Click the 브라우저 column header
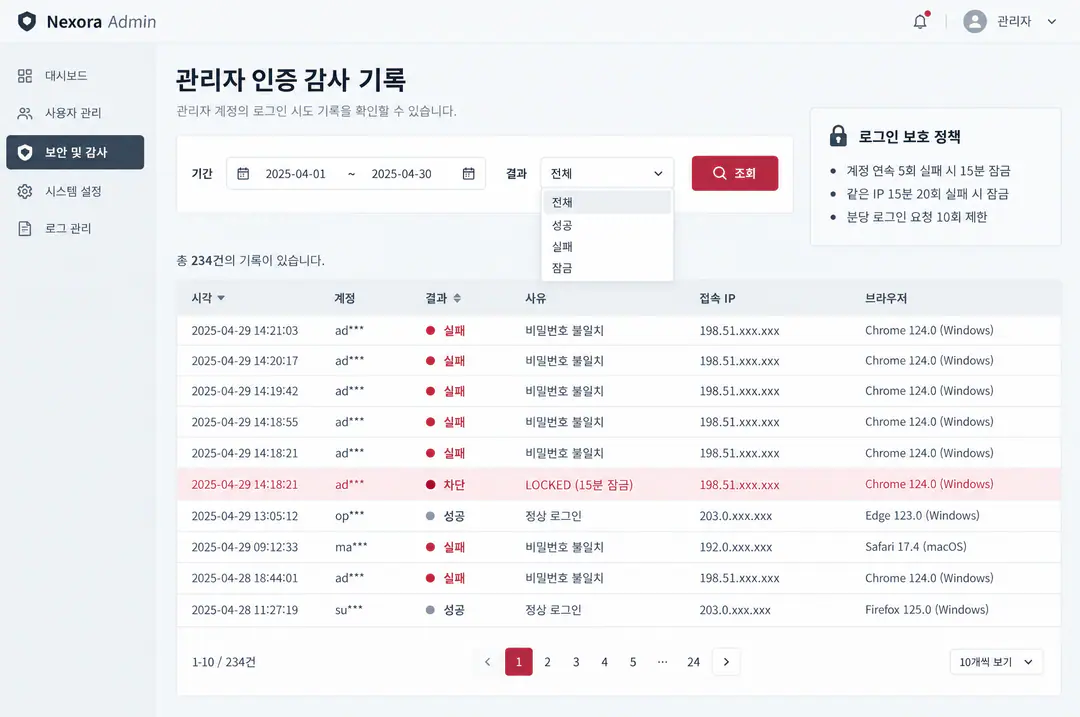 pyautogui.click(x=886, y=298)
